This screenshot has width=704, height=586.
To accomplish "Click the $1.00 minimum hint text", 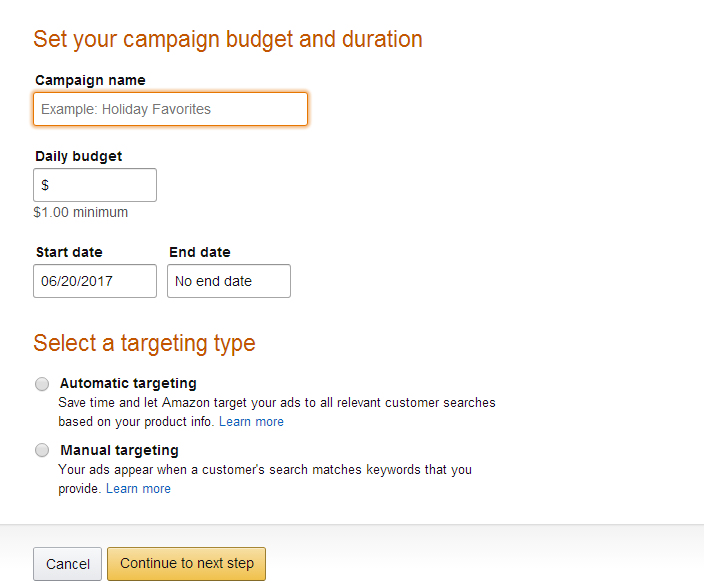I will (x=81, y=212).
